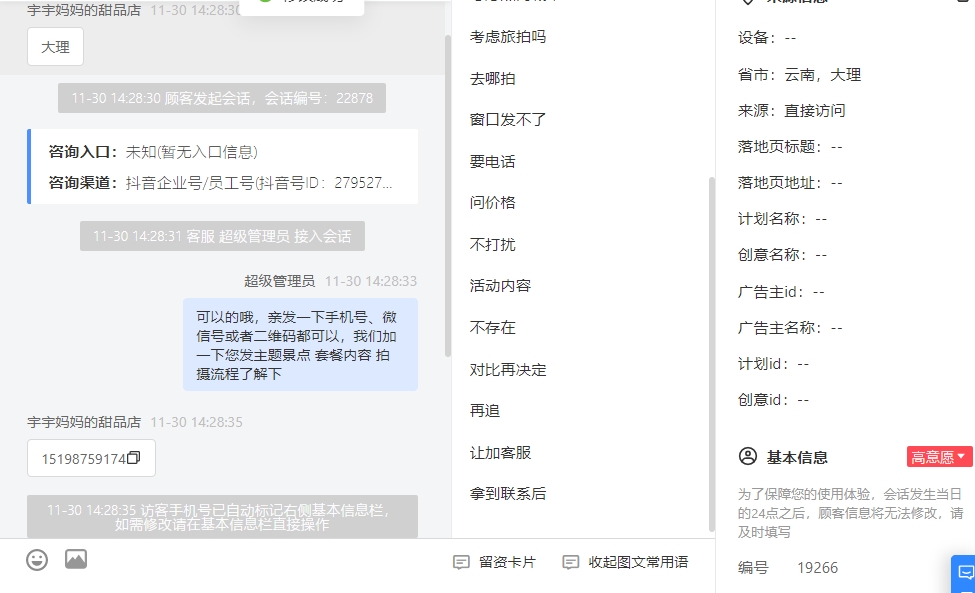Select quick reply 去哪拍
975x593 pixels.
pyautogui.click(x=492, y=79)
